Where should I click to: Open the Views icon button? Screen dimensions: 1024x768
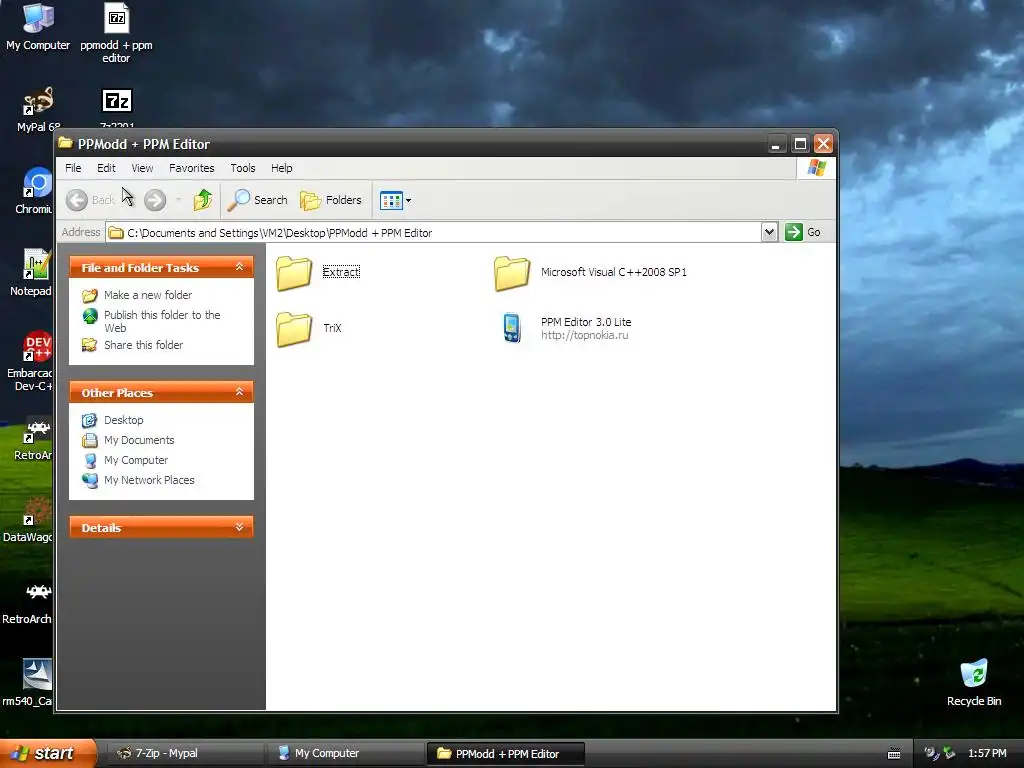391,200
